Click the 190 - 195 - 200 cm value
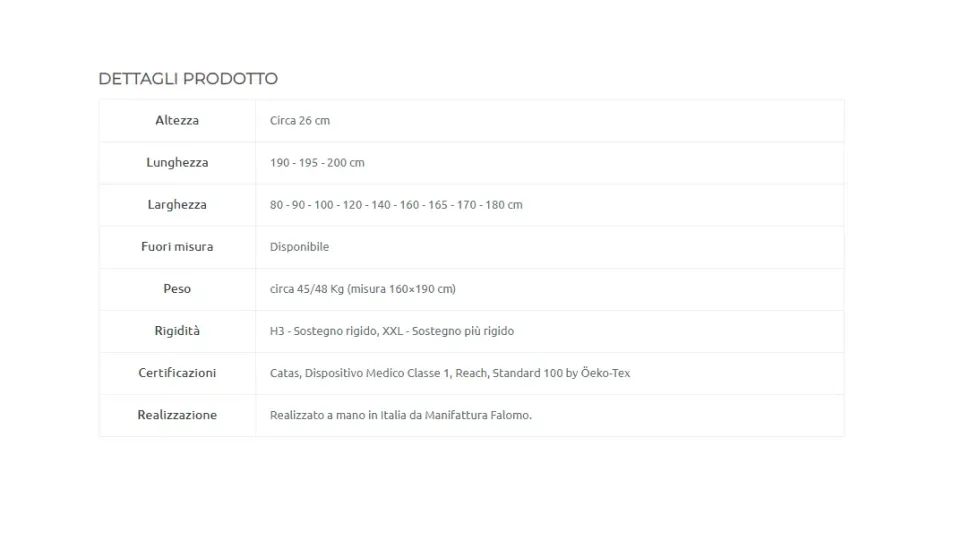970x541 pixels. (317, 162)
